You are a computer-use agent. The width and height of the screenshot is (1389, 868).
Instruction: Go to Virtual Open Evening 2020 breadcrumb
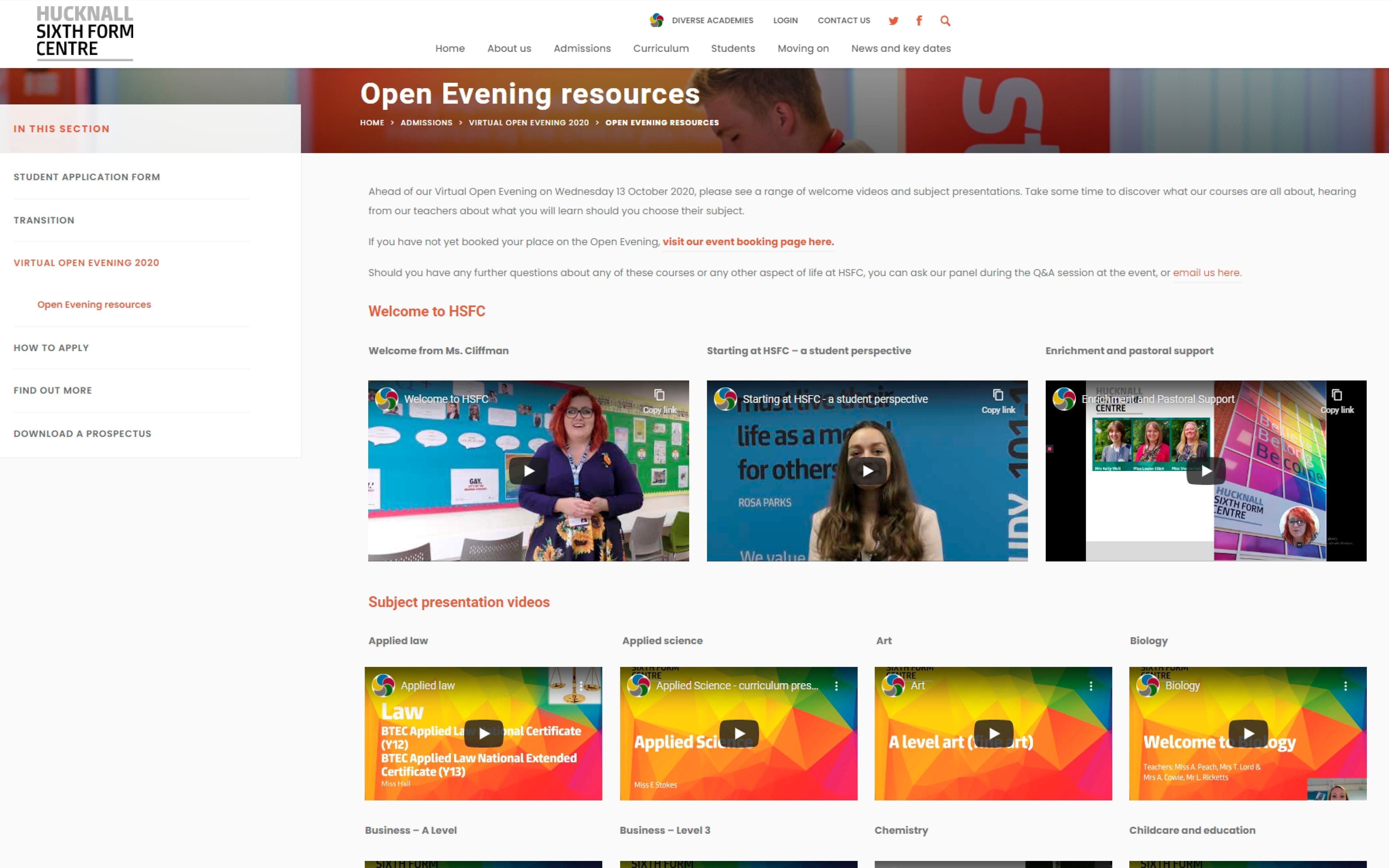529,122
